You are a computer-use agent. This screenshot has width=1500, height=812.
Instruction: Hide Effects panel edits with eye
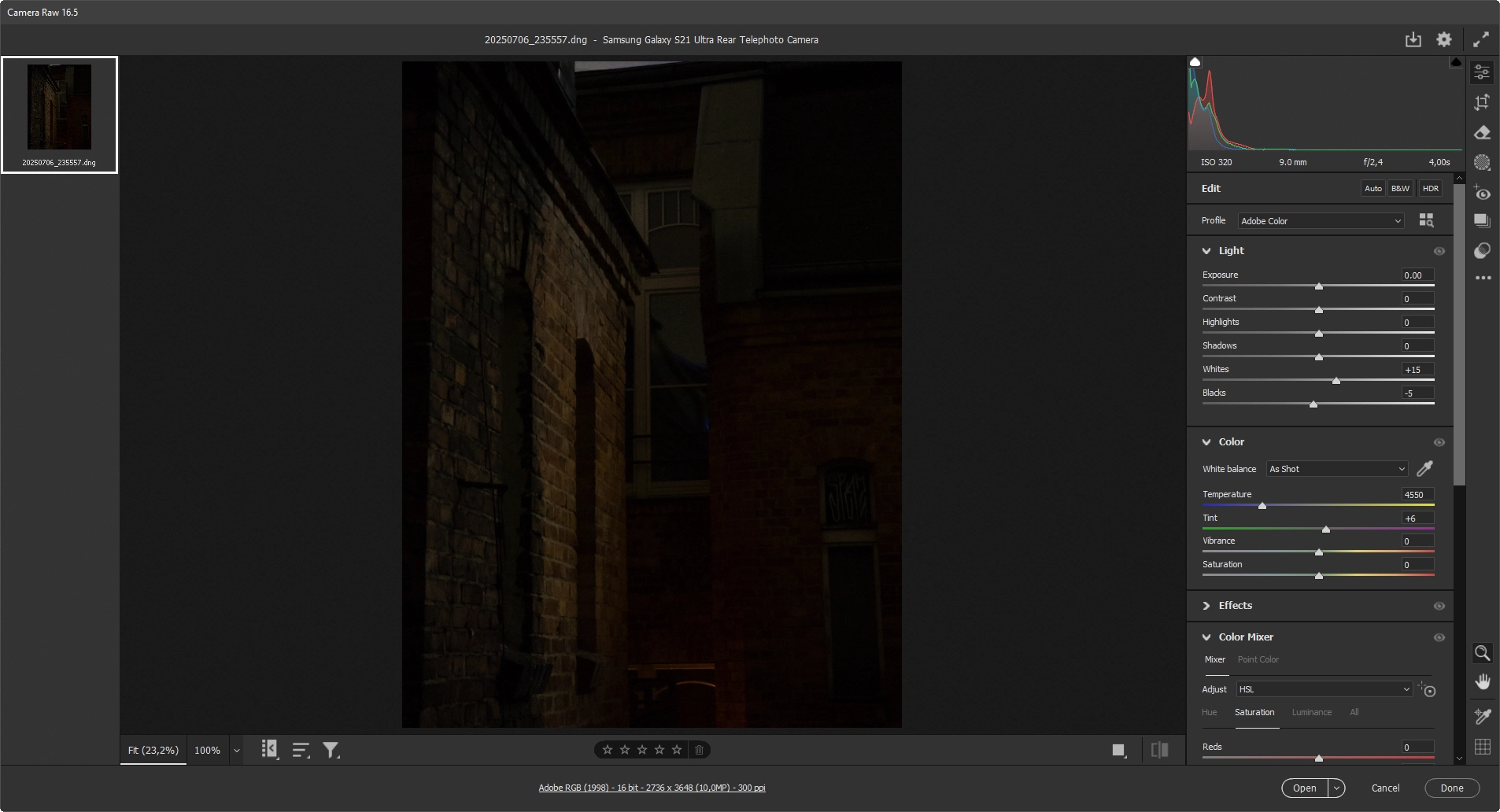coord(1439,606)
